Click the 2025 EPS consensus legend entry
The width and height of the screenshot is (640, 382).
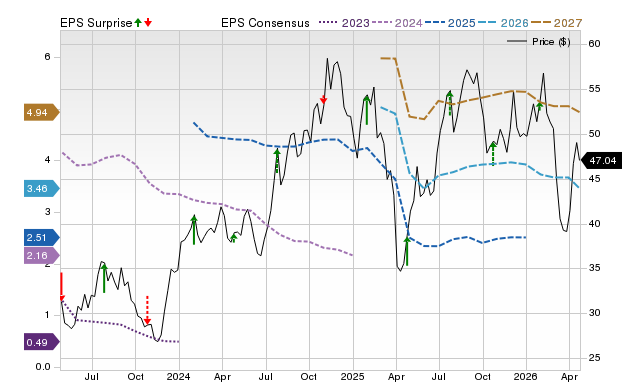point(450,23)
